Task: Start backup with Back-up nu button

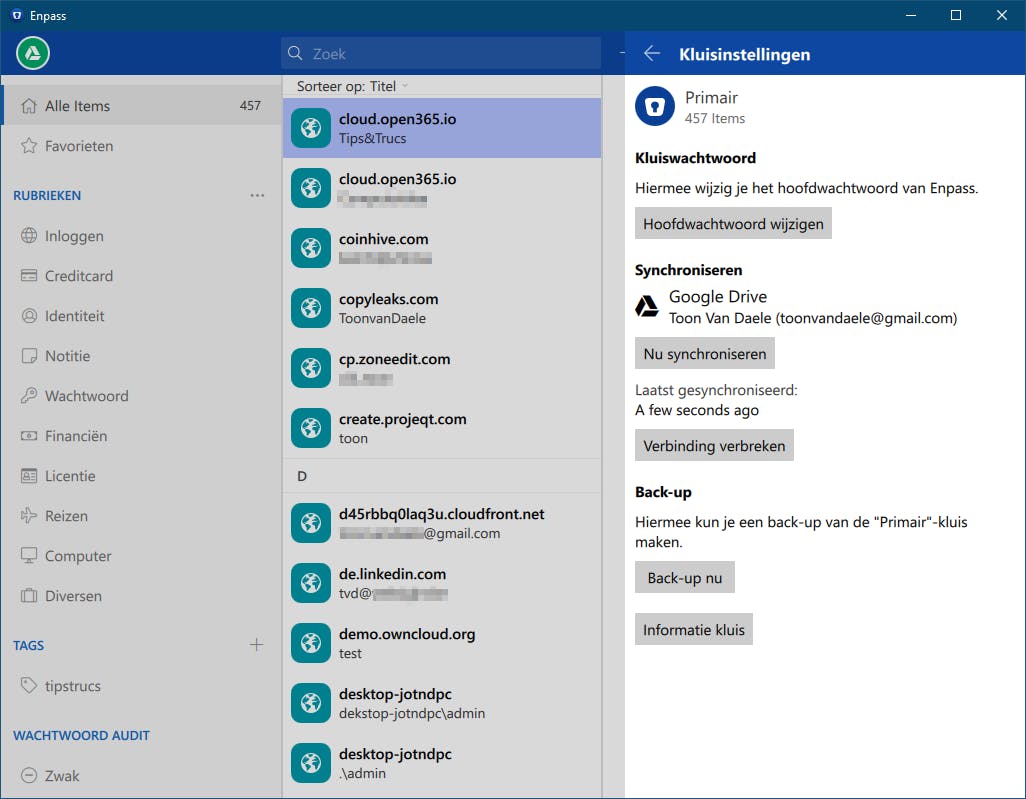Action: [x=685, y=578]
